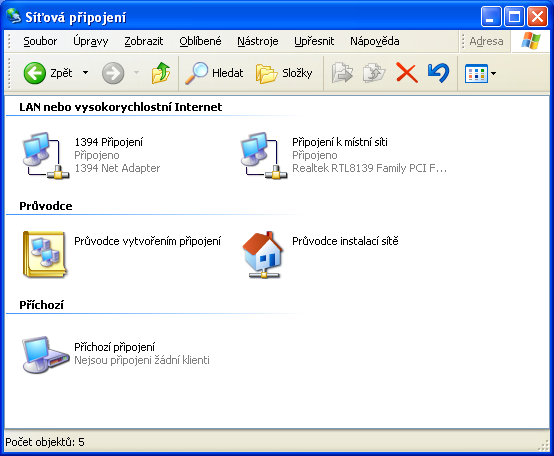Click the Nejsou připojeni žádní klienti text
The image size is (554, 456).
coord(142,360)
